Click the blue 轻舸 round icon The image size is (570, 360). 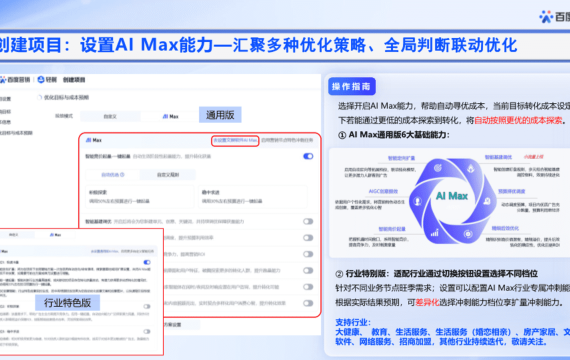(41, 80)
